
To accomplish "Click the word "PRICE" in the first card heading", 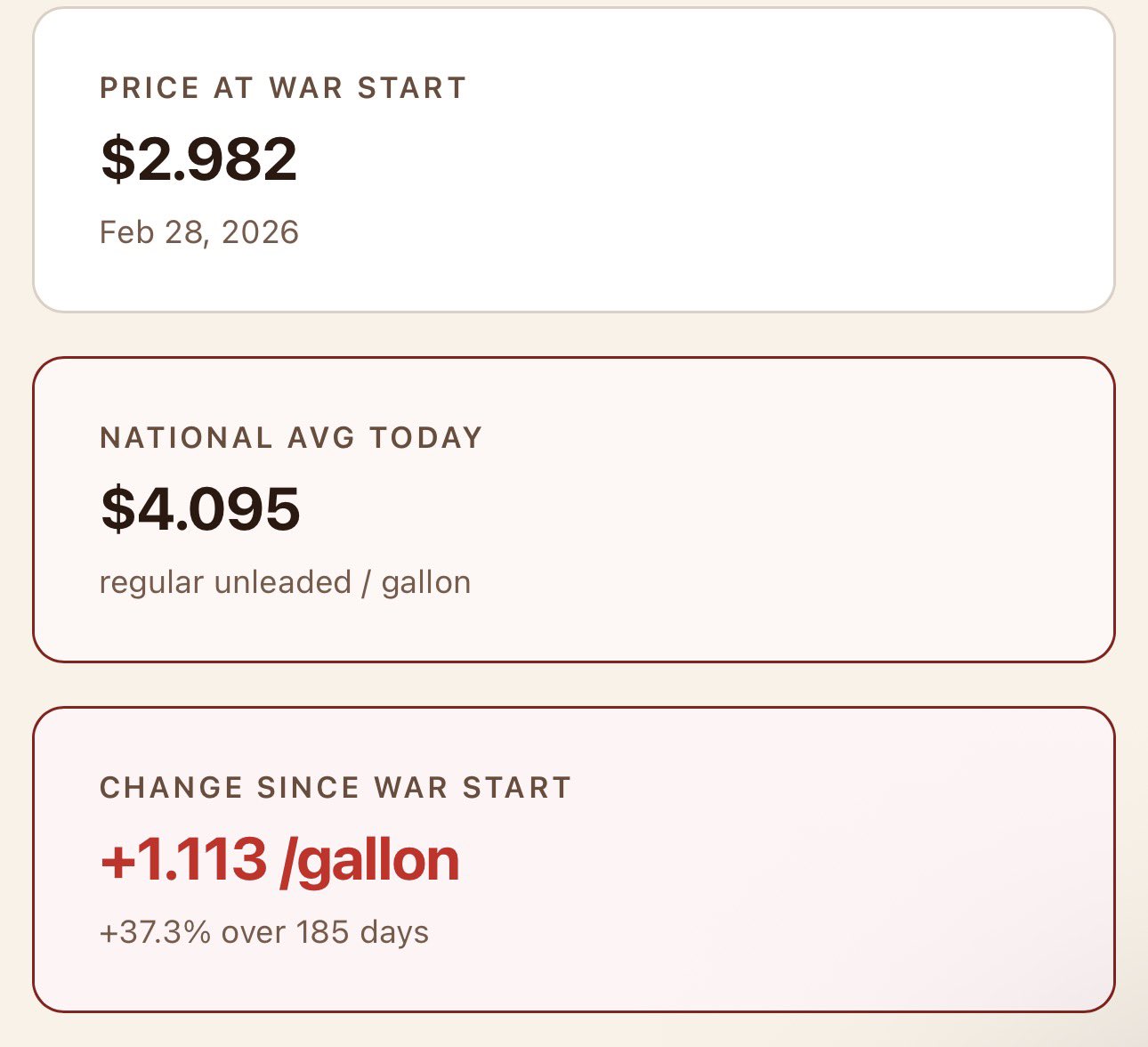I will [150, 88].
